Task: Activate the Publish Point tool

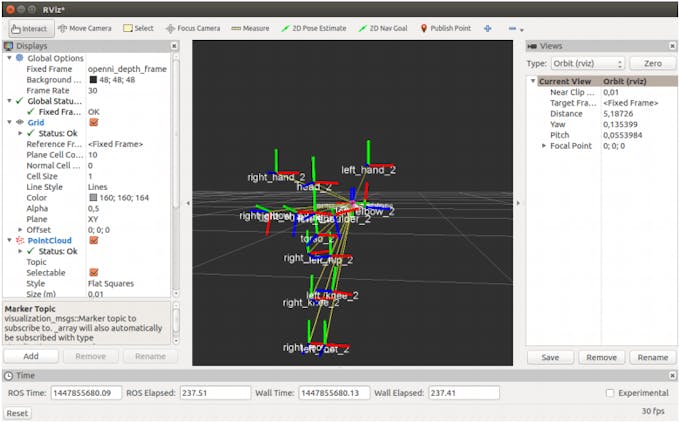Action: coord(446,28)
